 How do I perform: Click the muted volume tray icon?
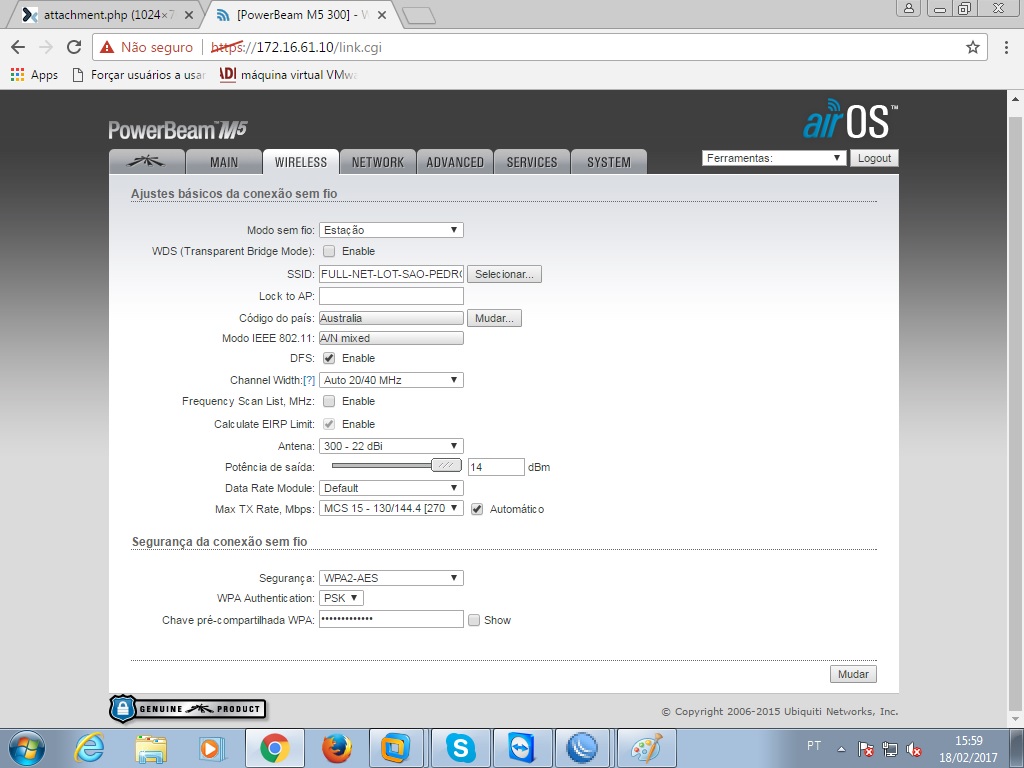pyautogui.click(x=914, y=749)
